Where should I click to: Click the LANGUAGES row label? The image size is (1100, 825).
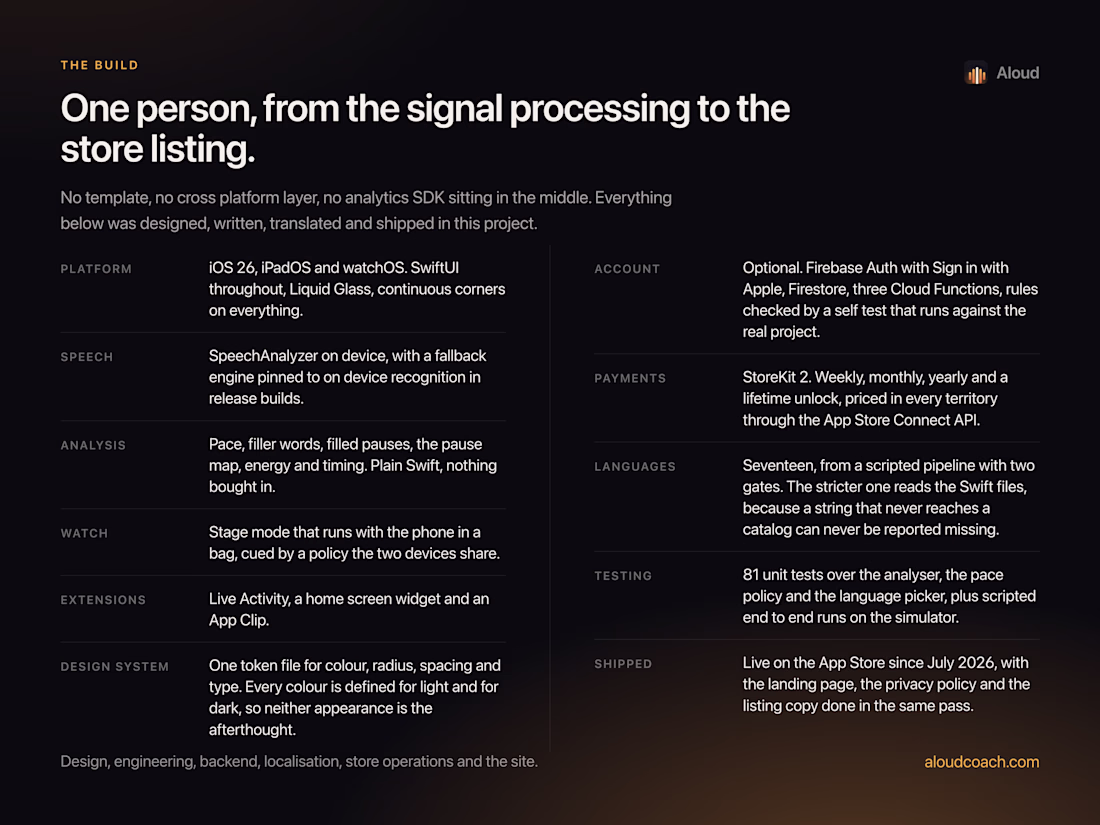(x=635, y=467)
